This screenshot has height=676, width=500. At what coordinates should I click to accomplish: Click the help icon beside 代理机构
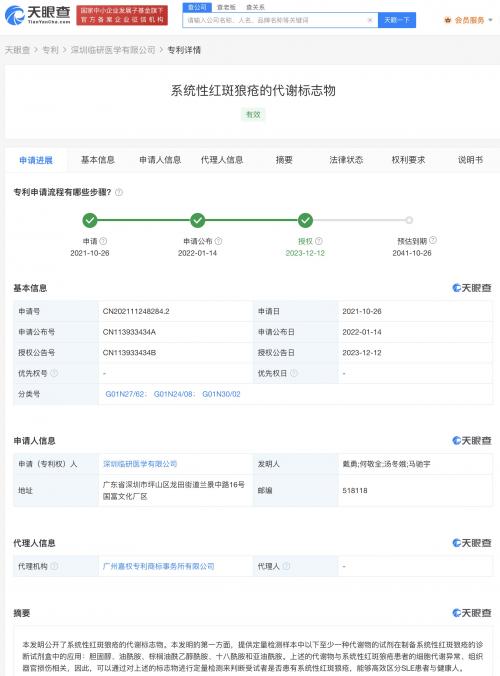click(x=54, y=566)
